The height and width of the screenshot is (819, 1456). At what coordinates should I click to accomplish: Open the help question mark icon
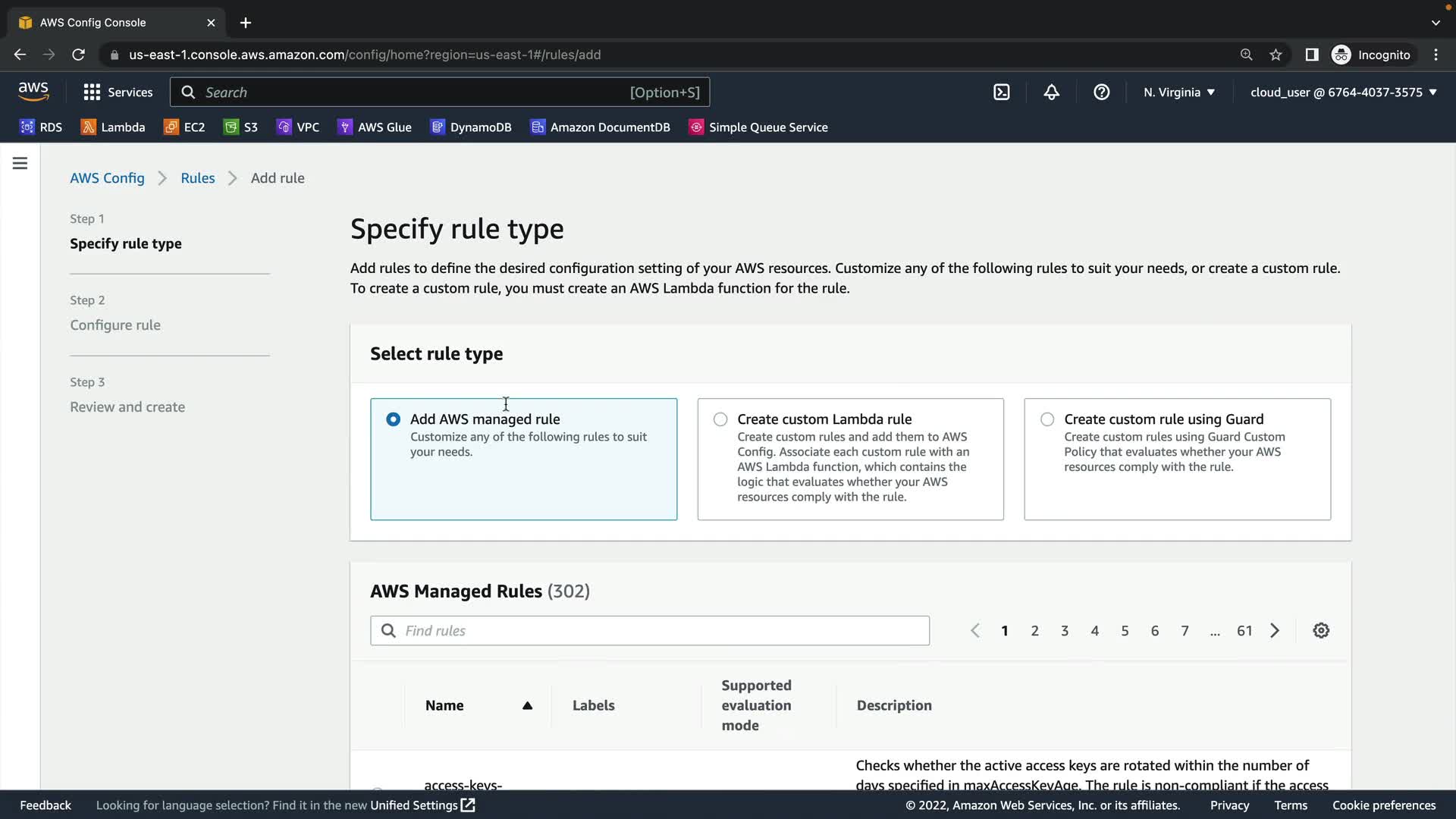tap(1101, 92)
